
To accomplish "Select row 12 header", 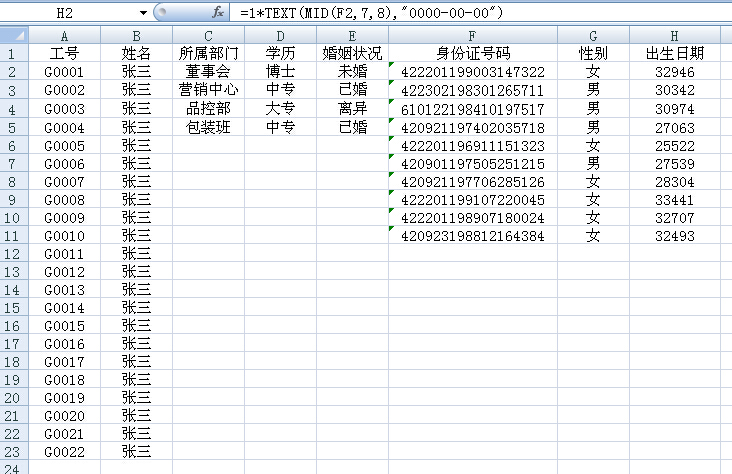I will pyautogui.click(x=14, y=254).
